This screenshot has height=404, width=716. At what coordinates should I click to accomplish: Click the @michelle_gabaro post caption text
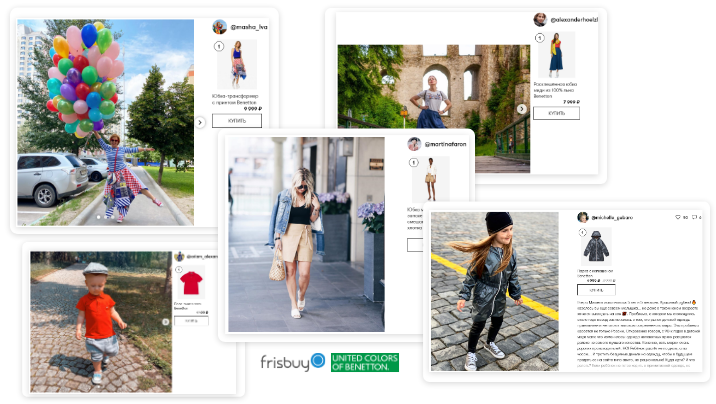click(637, 334)
